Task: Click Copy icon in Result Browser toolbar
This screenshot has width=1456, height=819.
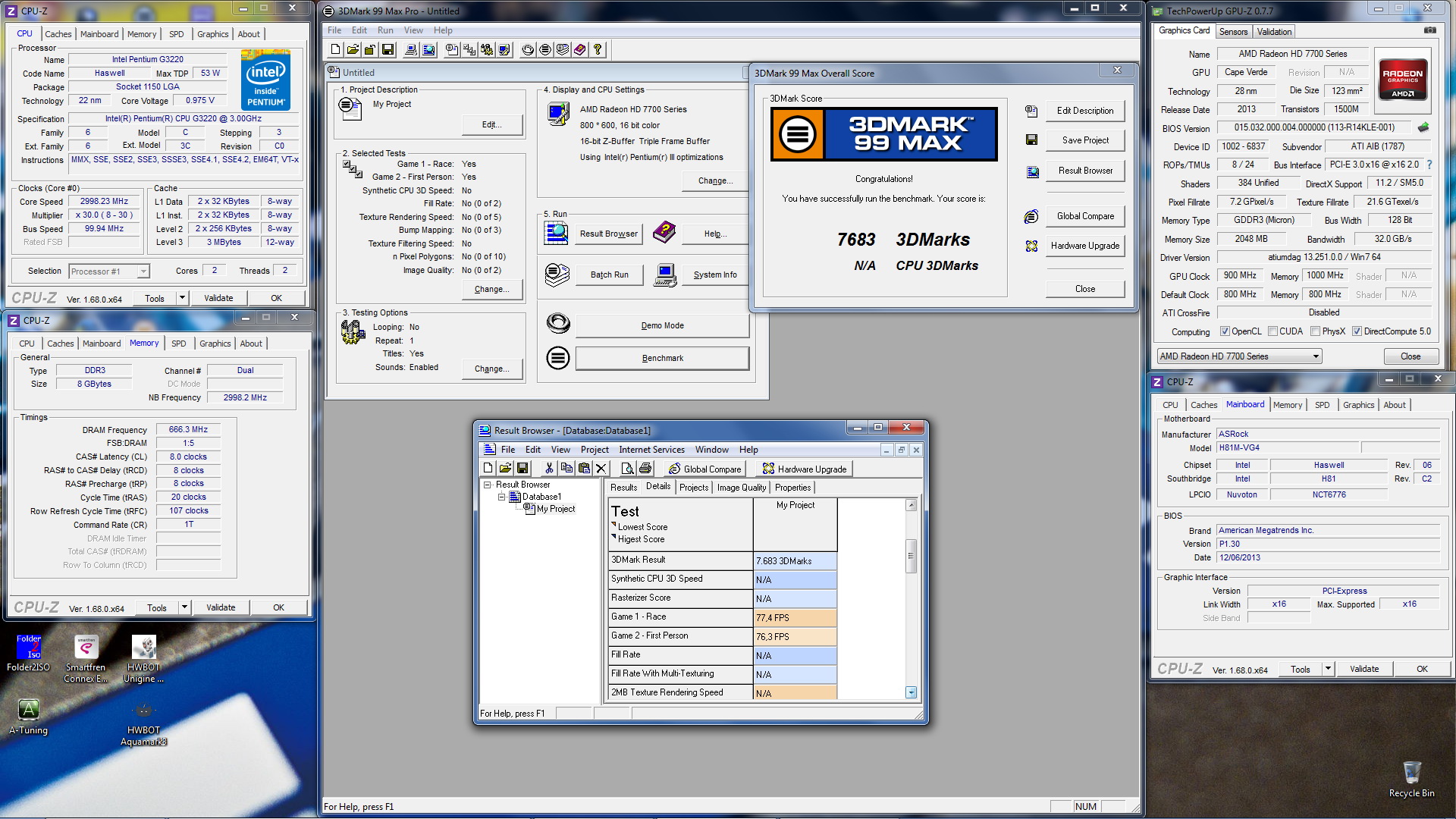Action: (566, 469)
